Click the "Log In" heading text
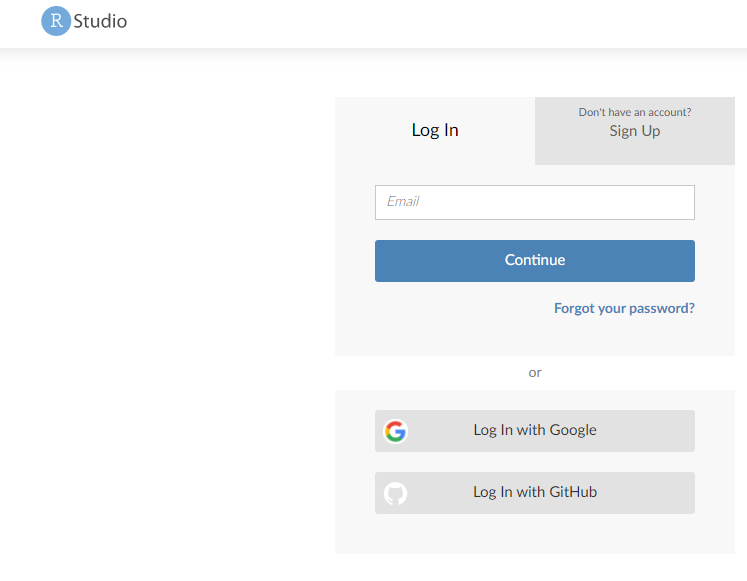 [435, 130]
